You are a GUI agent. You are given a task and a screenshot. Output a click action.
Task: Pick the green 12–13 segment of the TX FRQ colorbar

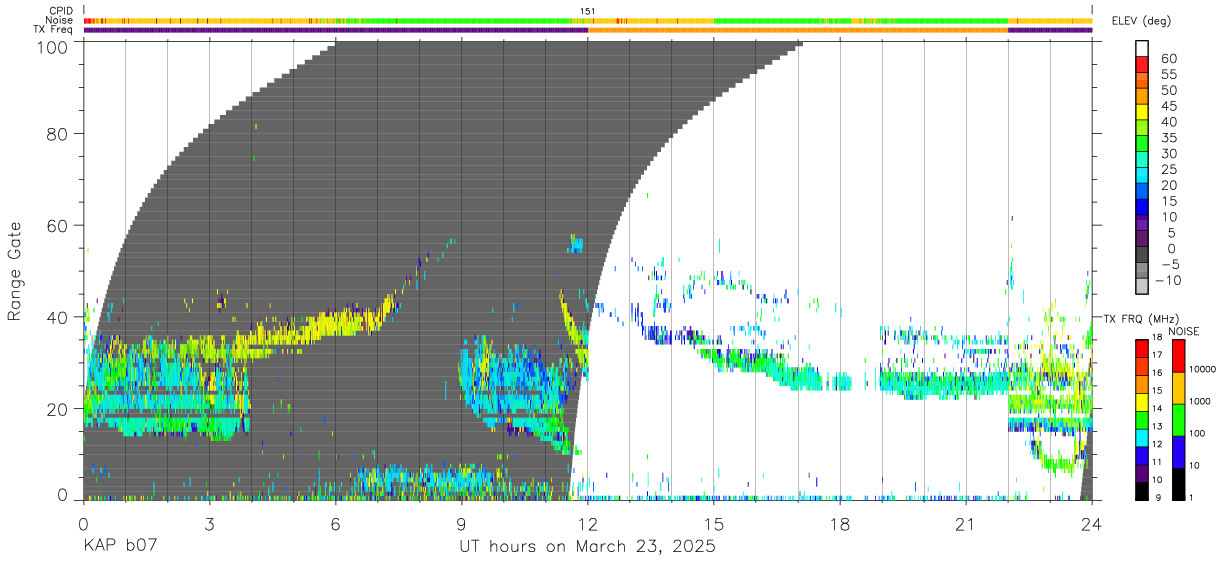1143,419
